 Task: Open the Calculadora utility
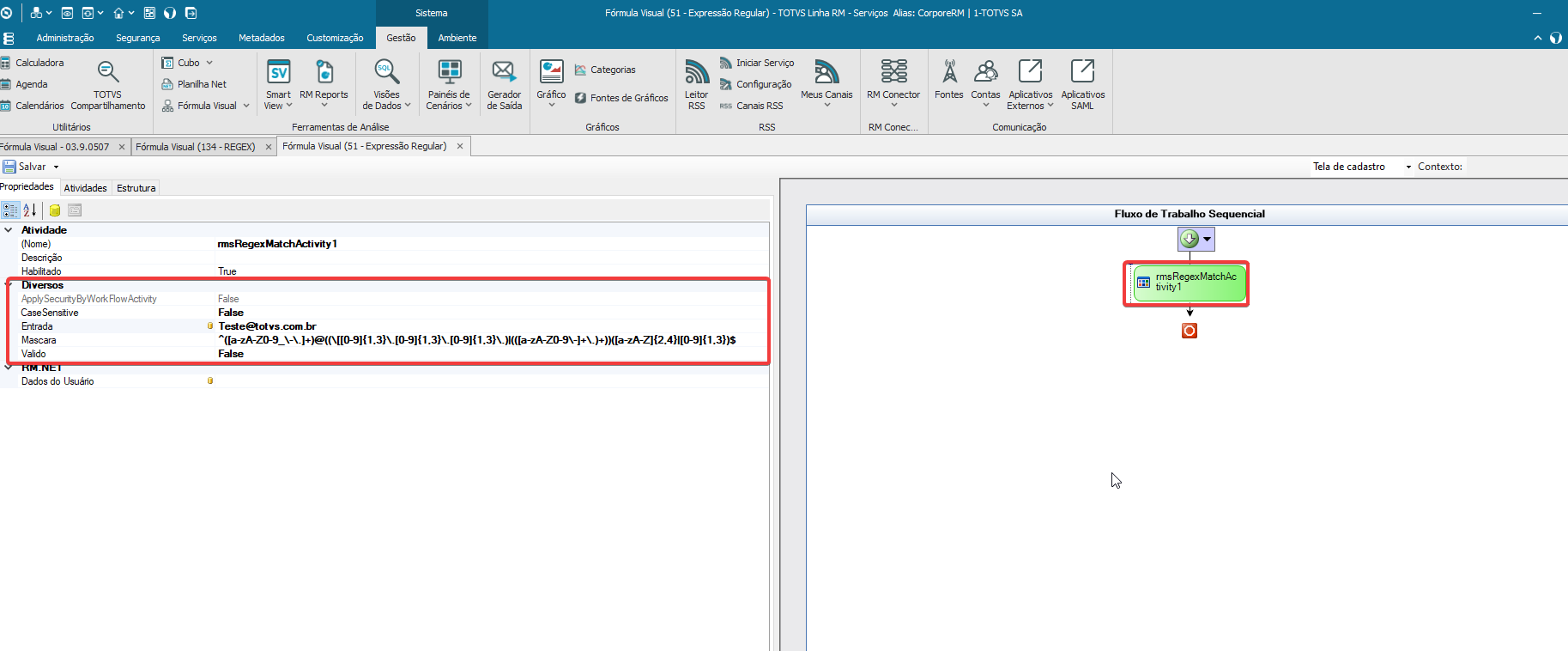tap(33, 63)
